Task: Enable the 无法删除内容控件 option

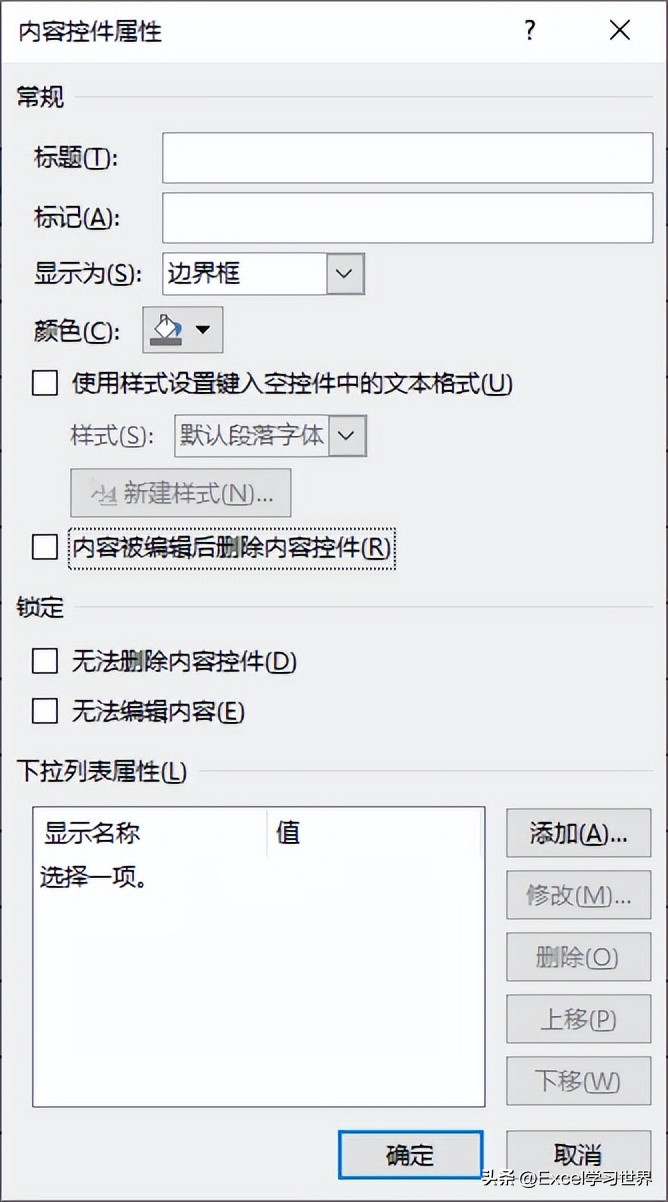Action: point(45,661)
